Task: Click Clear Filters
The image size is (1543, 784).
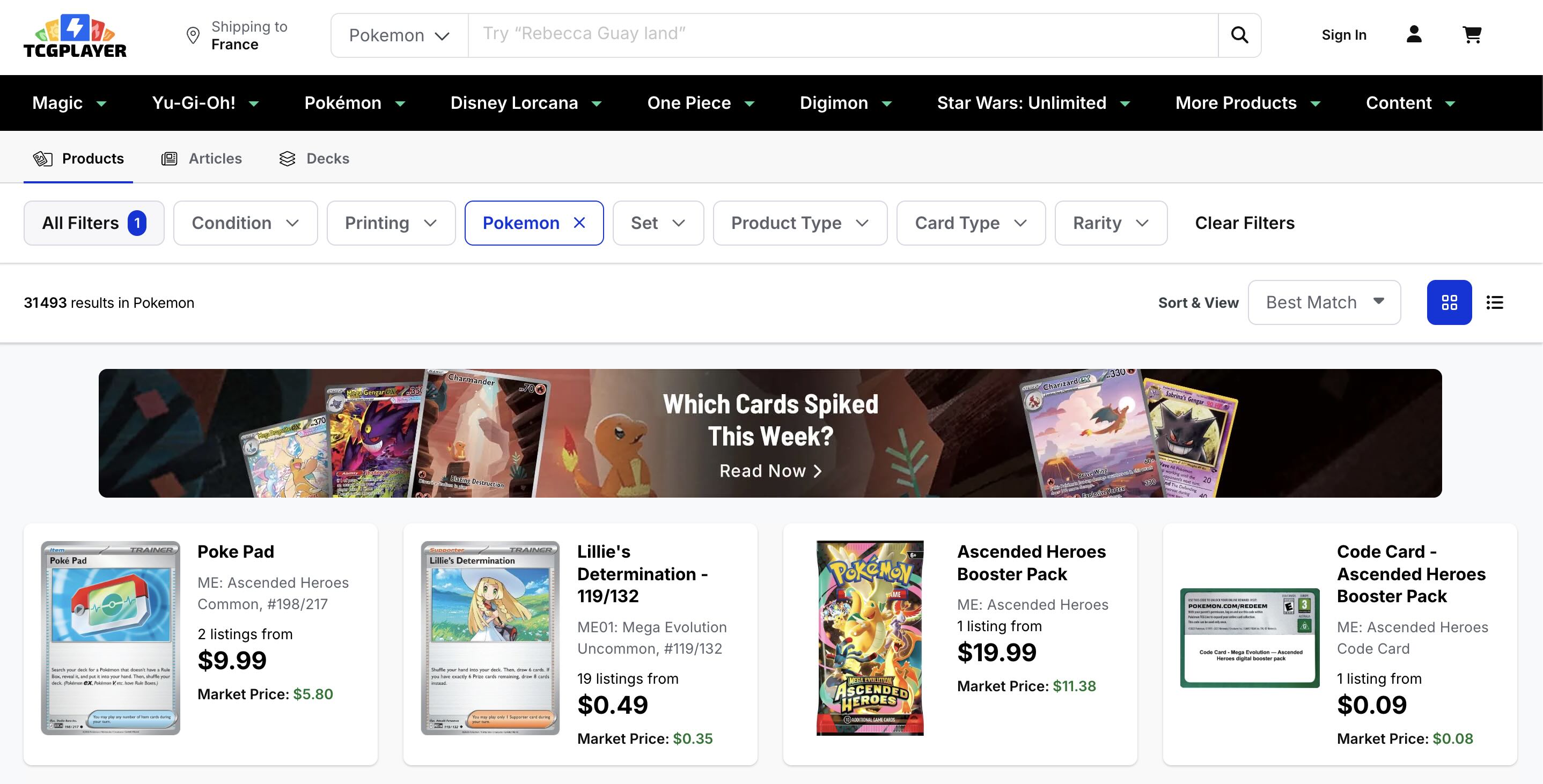Action: (x=1244, y=223)
